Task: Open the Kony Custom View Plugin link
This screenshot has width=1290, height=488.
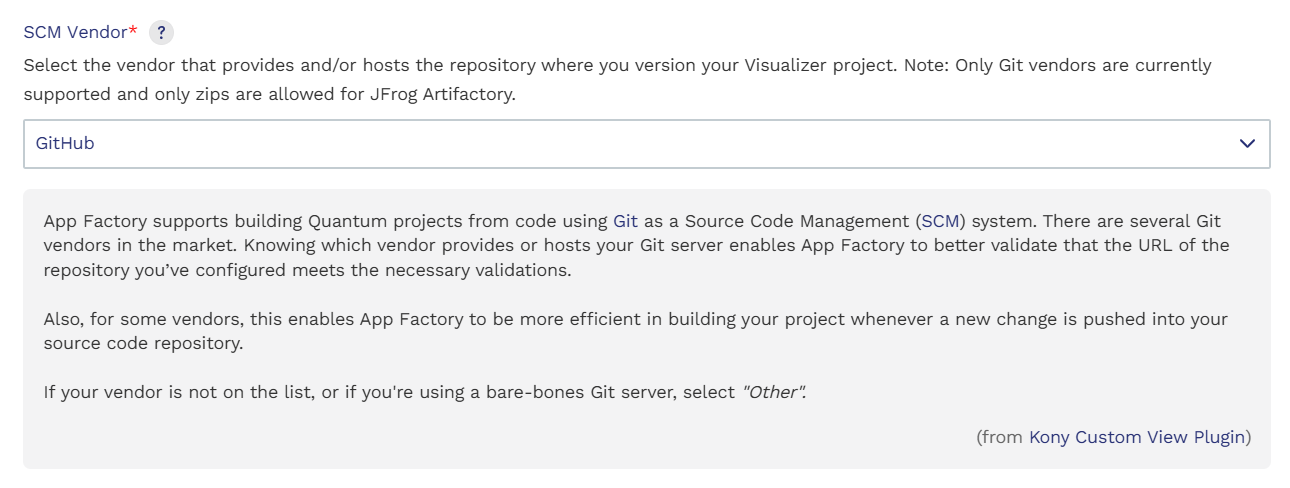Action: (1137, 437)
